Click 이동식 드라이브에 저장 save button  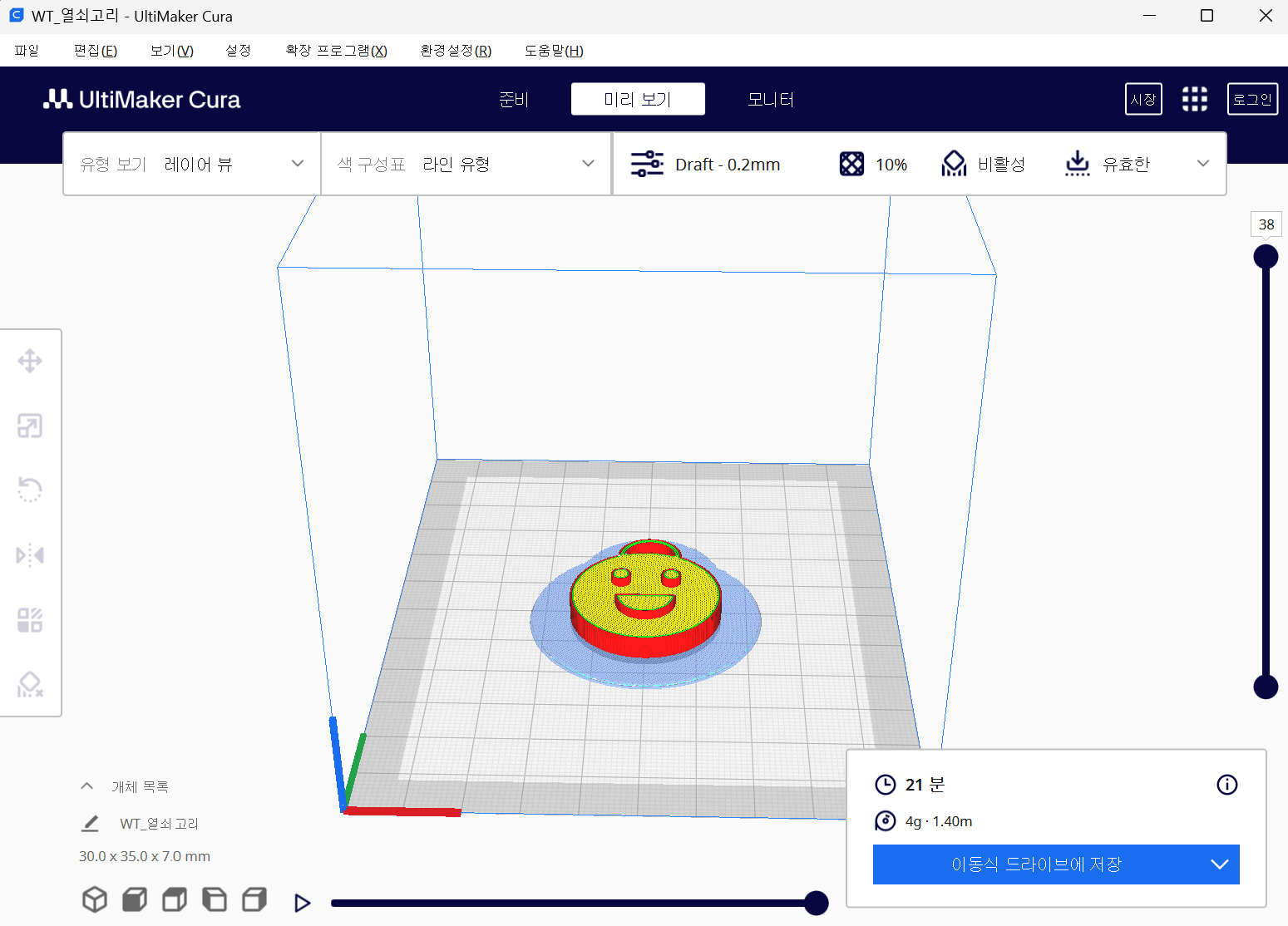[1037, 864]
